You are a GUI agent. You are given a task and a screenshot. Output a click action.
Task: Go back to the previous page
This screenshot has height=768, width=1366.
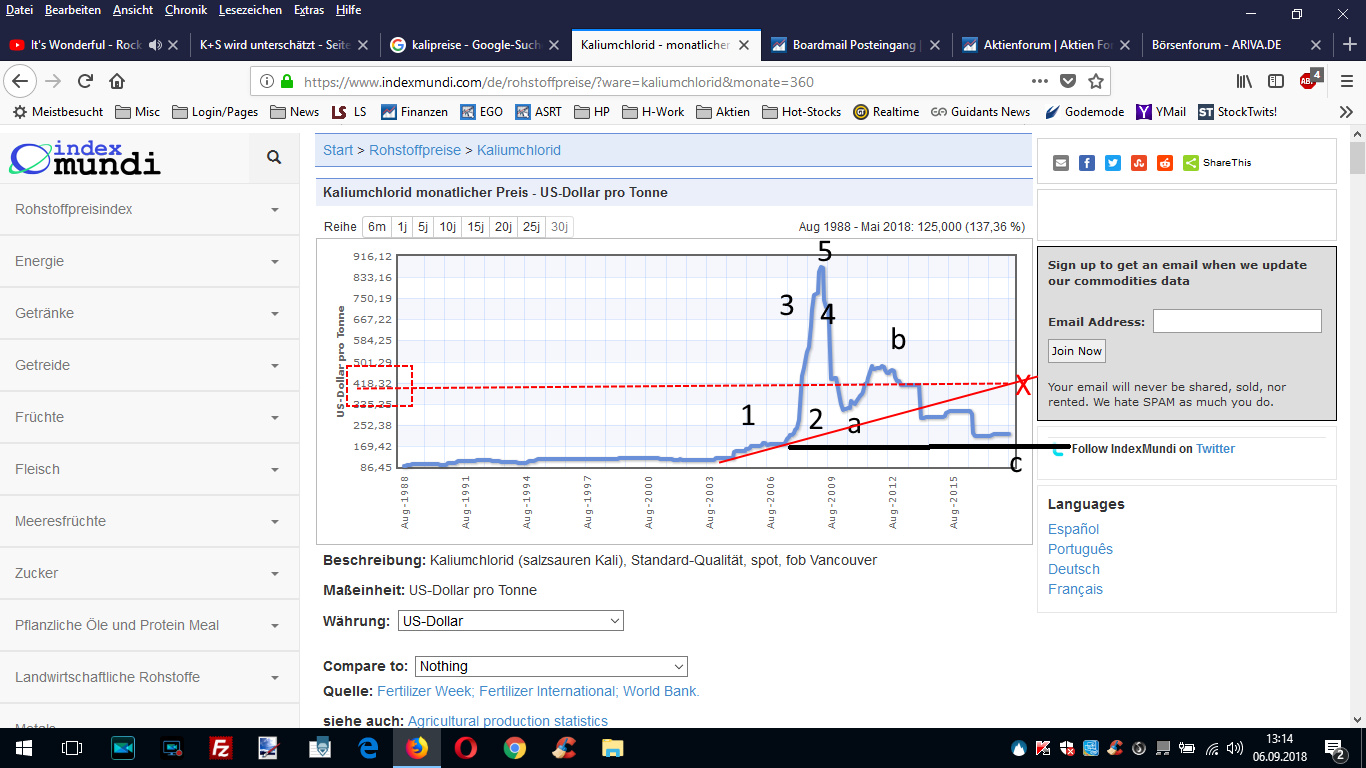pos(22,81)
